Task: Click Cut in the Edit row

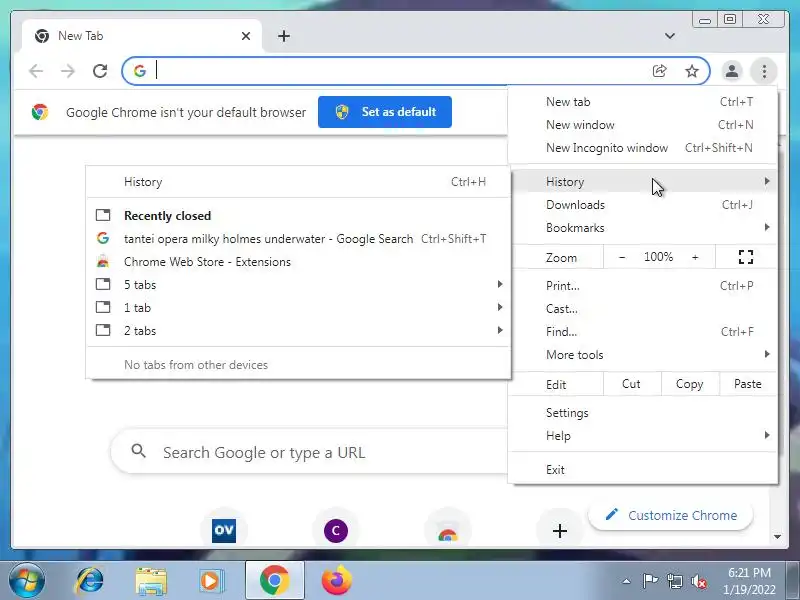Action: click(632, 384)
